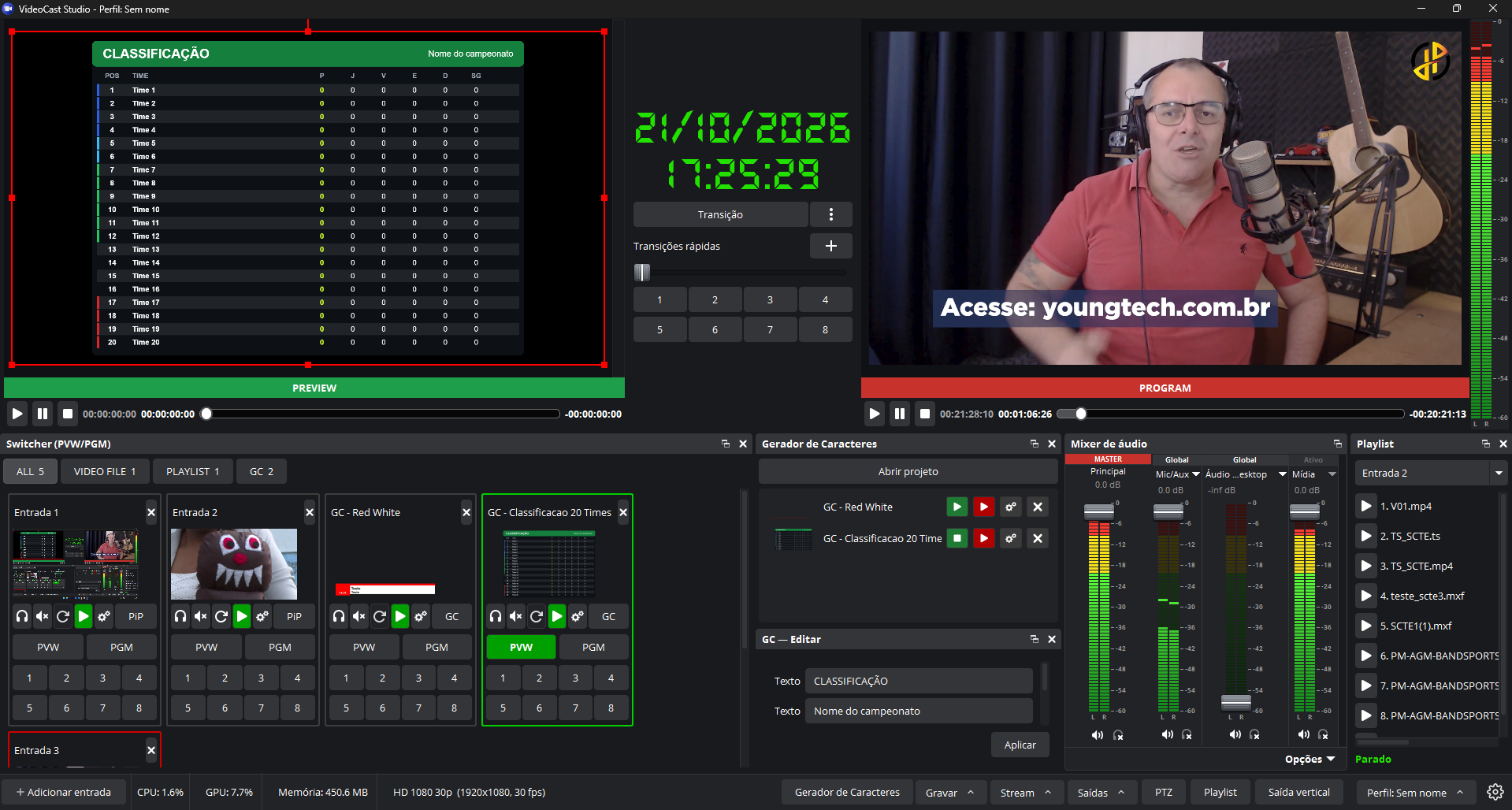The width and height of the screenshot is (1512, 810).
Task: Remove GC - Classificacao 20 Time from generator list
Action: [1038, 538]
